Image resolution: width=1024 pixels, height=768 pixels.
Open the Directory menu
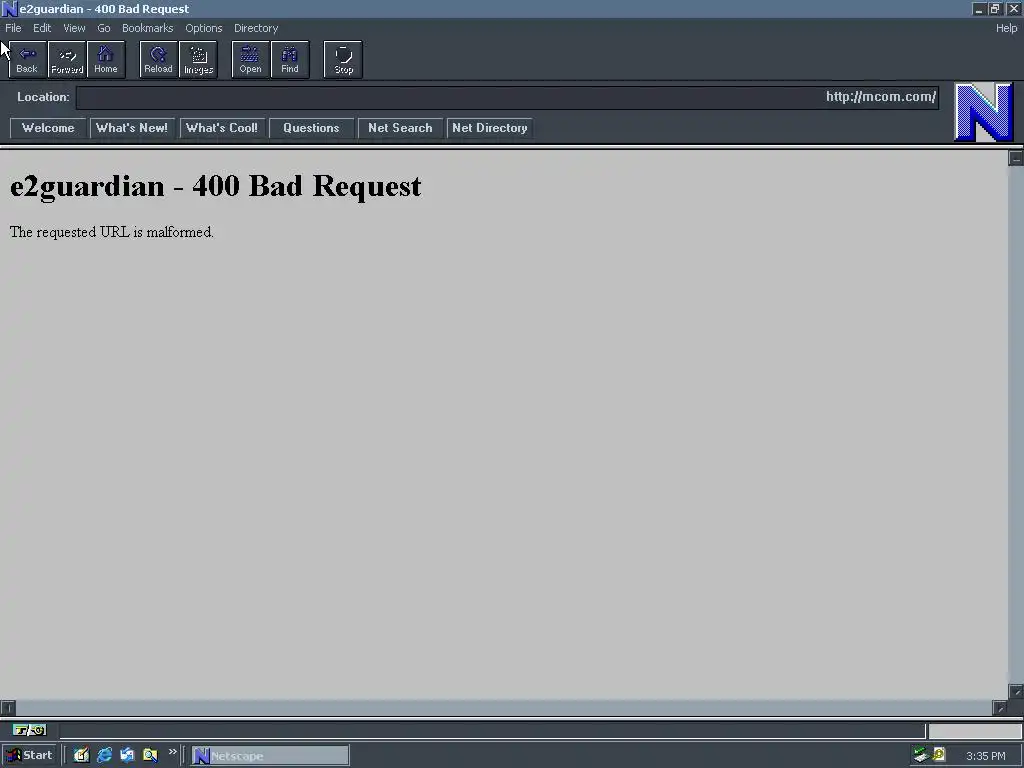(x=256, y=28)
